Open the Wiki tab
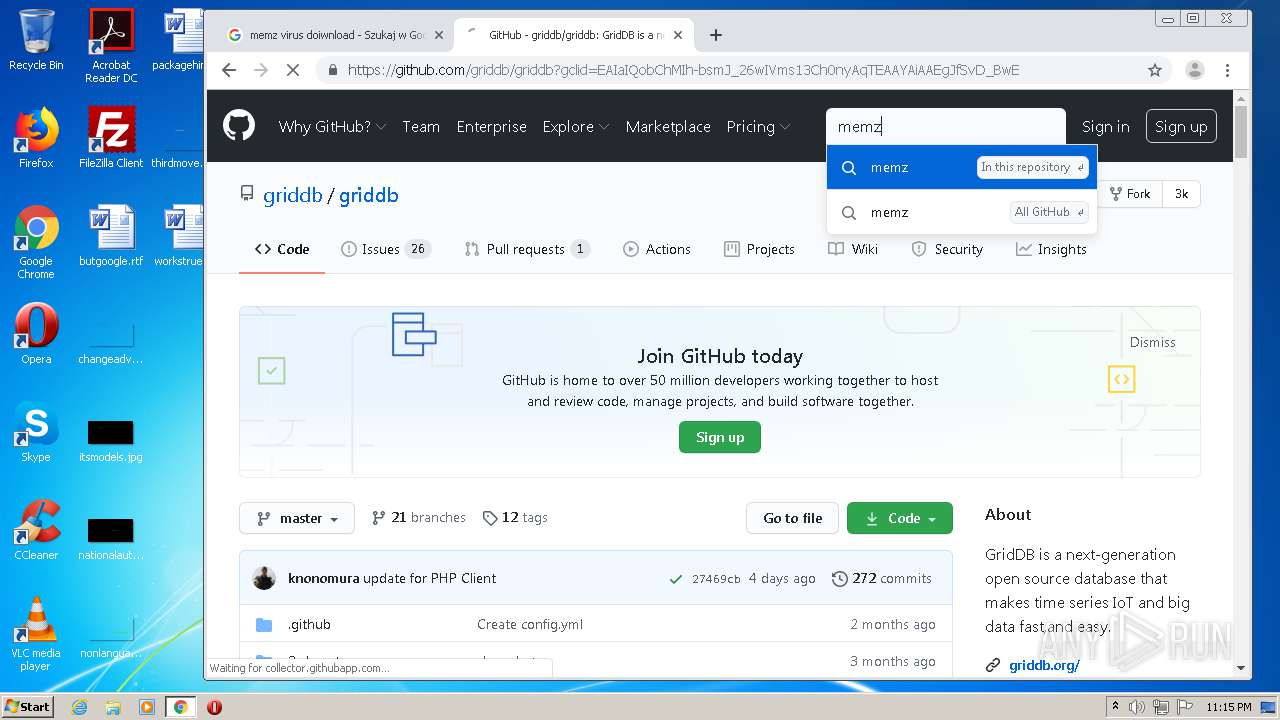Image resolution: width=1280 pixels, height=720 pixels. tap(853, 249)
